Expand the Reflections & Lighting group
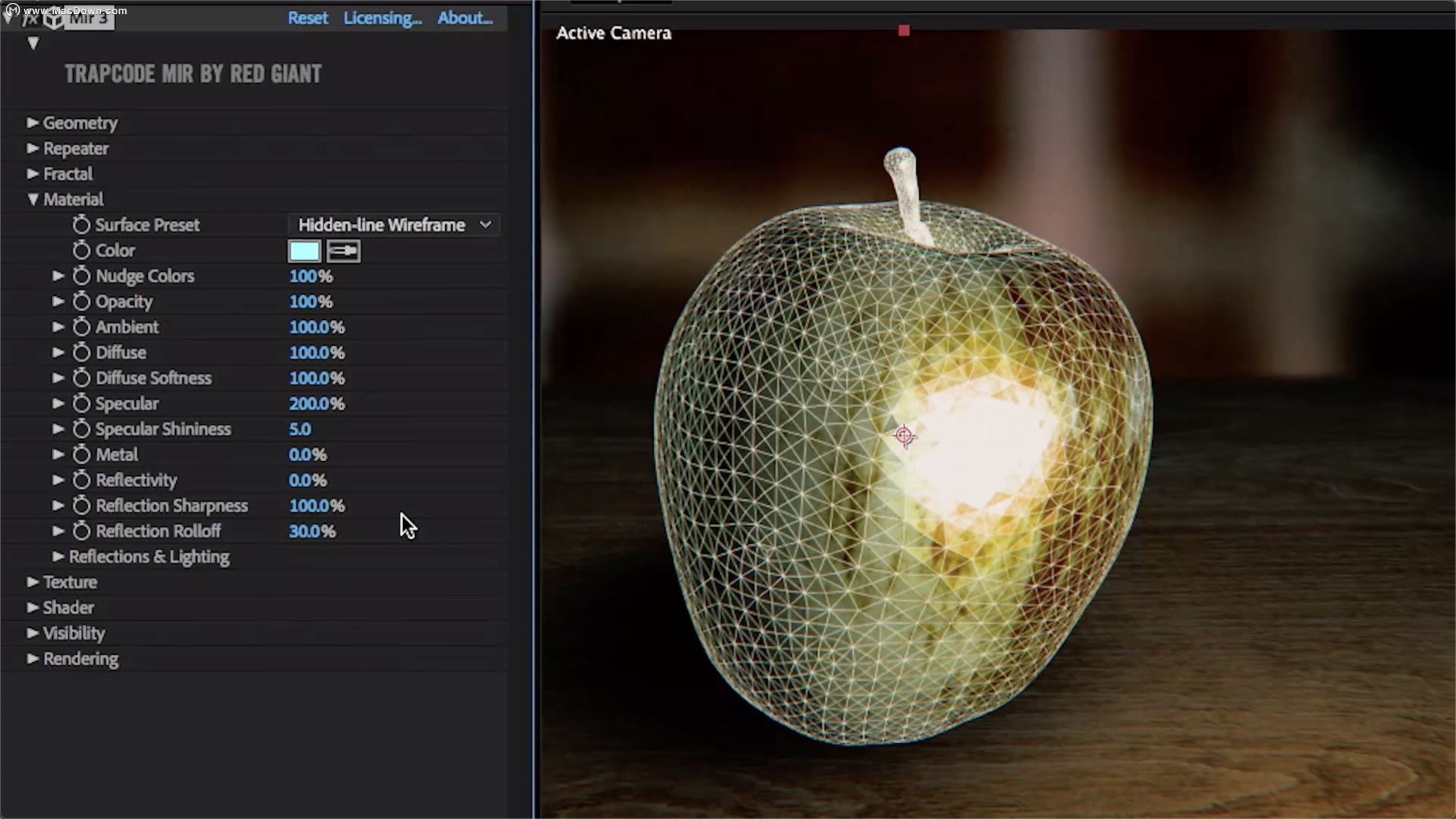The image size is (1456, 819). pos(58,556)
